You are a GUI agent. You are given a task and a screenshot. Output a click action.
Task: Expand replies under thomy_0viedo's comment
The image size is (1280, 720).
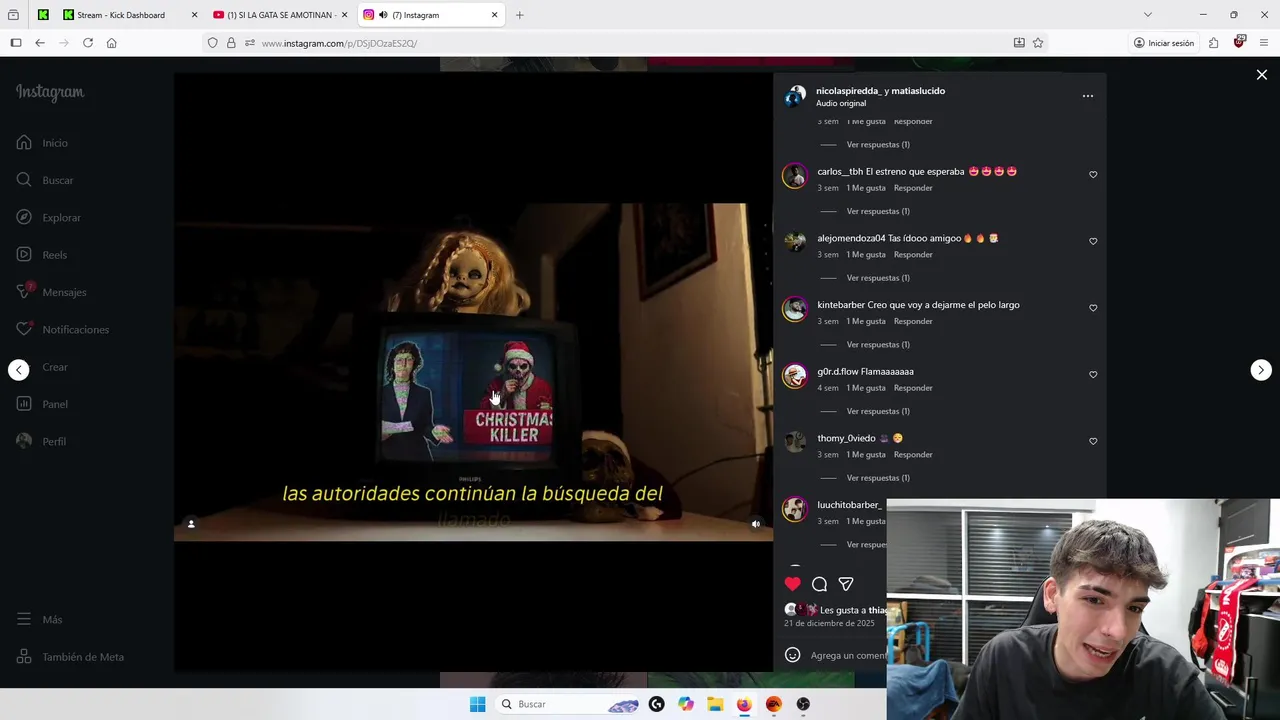pyautogui.click(x=877, y=478)
